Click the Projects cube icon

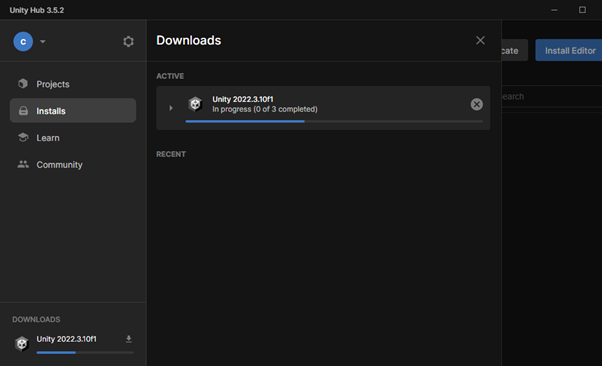coord(23,83)
